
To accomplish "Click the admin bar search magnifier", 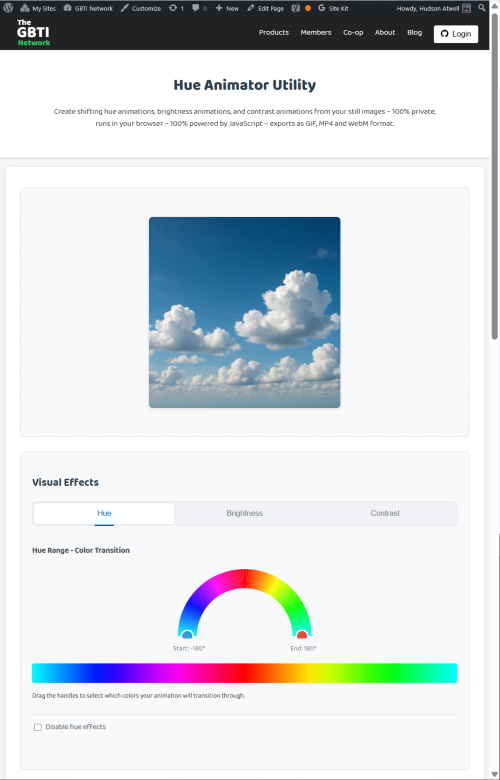I will click(482, 8).
